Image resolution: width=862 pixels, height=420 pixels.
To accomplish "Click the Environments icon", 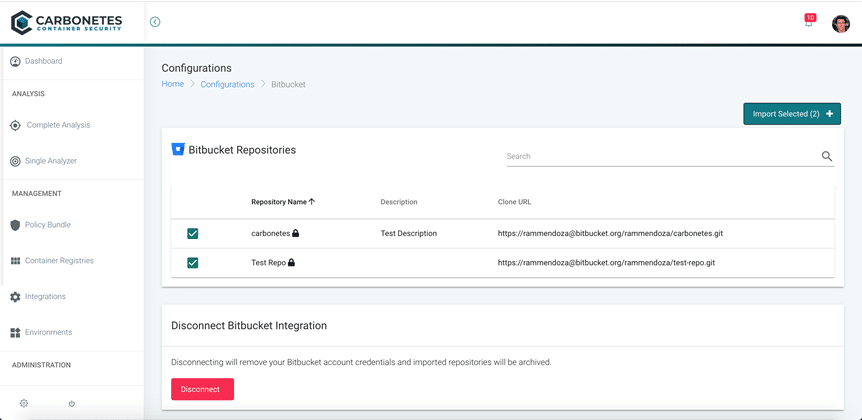I will 15,333.
